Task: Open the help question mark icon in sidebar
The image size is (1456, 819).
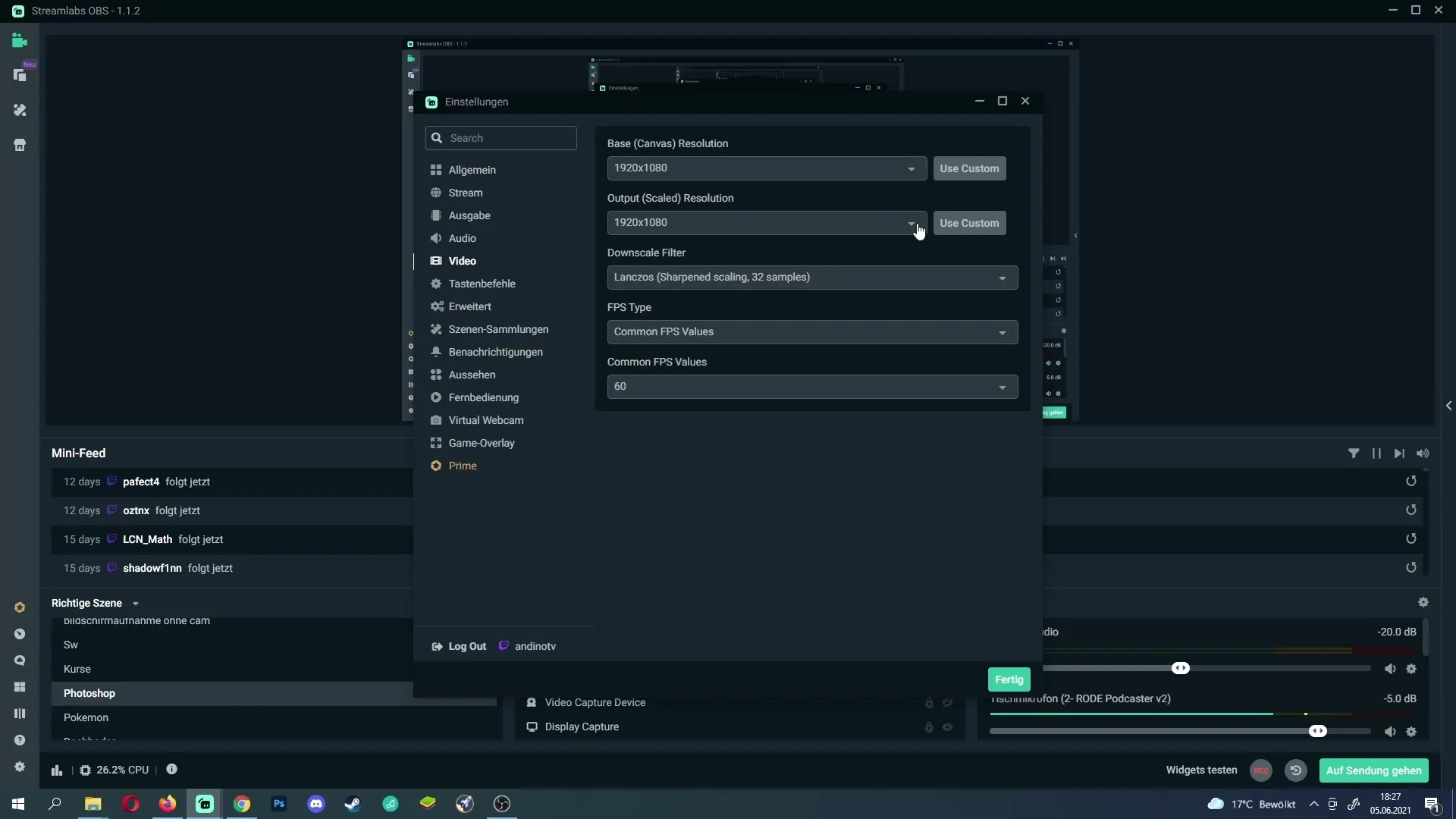Action: coord(20,740)
